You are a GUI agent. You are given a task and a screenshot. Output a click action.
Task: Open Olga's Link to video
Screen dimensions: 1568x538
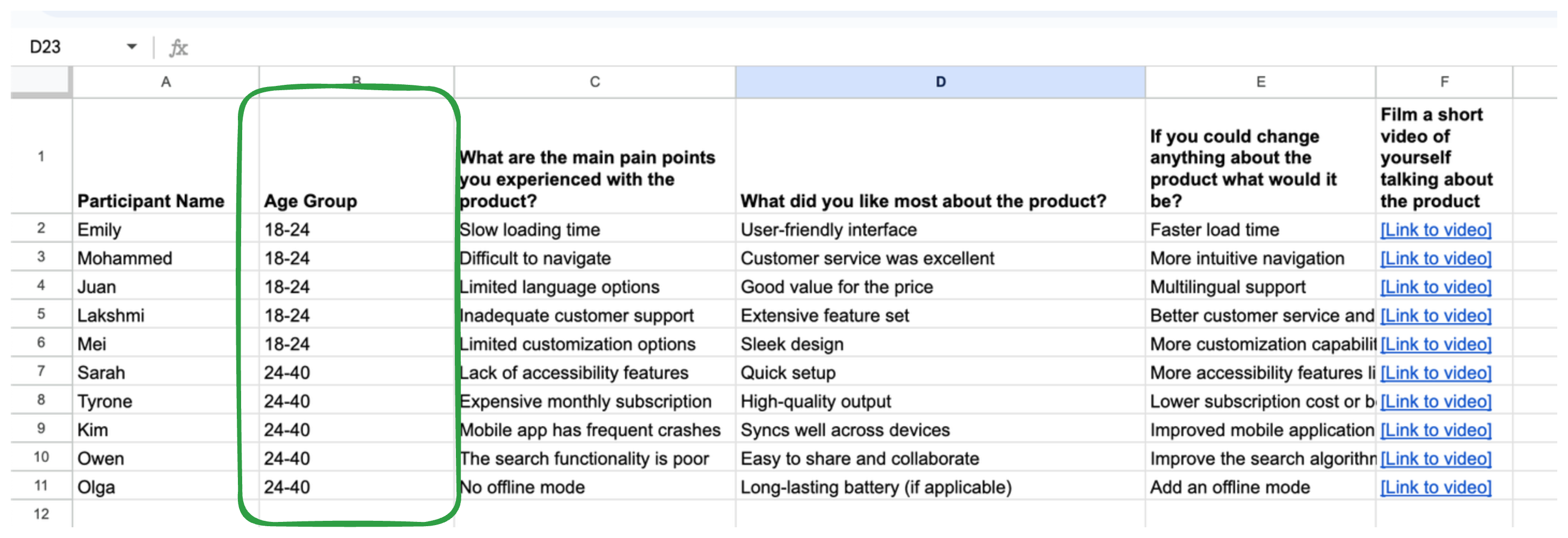coord(1435,487)
